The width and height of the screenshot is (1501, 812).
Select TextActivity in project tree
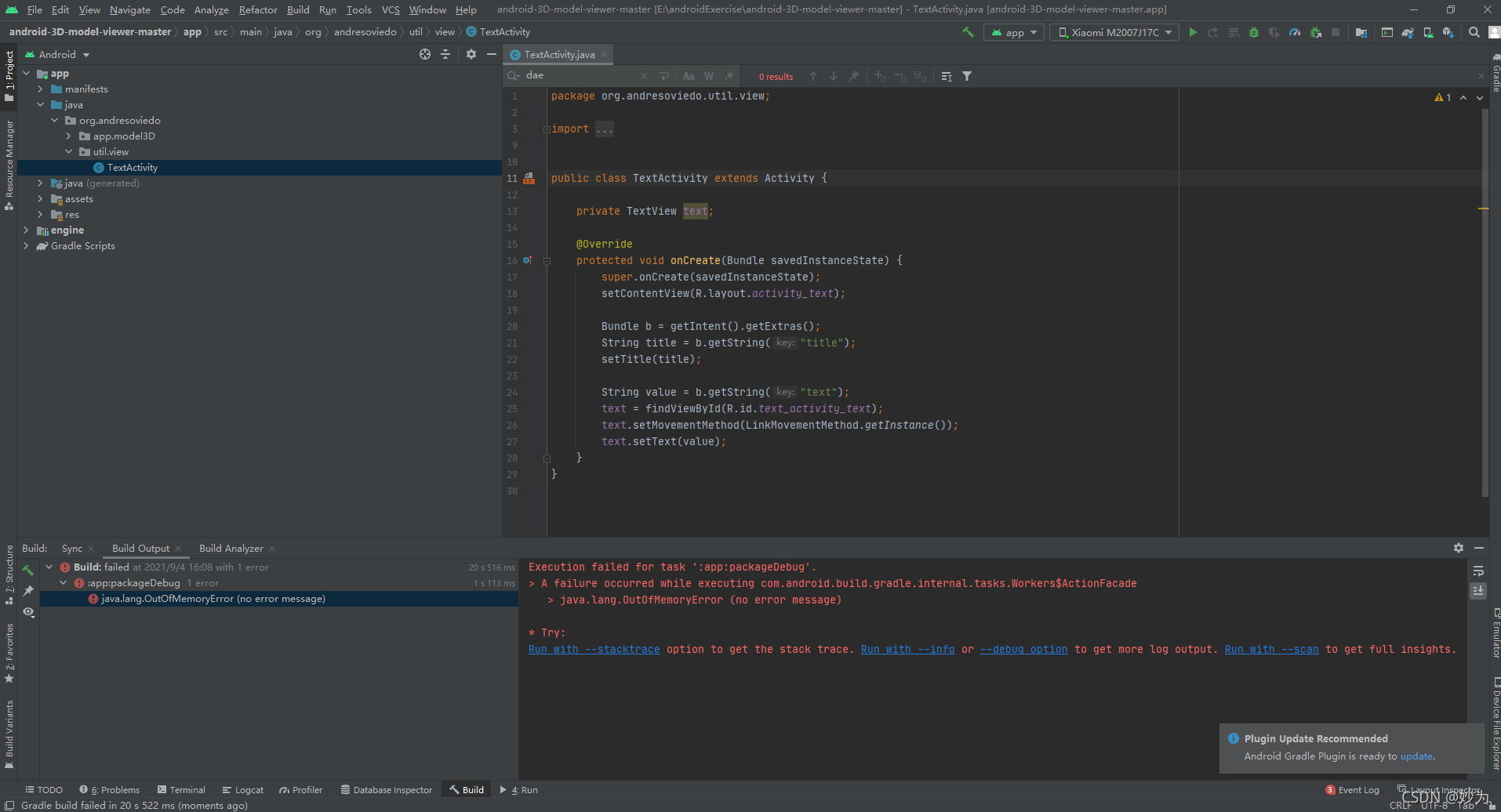coord(260,167)
